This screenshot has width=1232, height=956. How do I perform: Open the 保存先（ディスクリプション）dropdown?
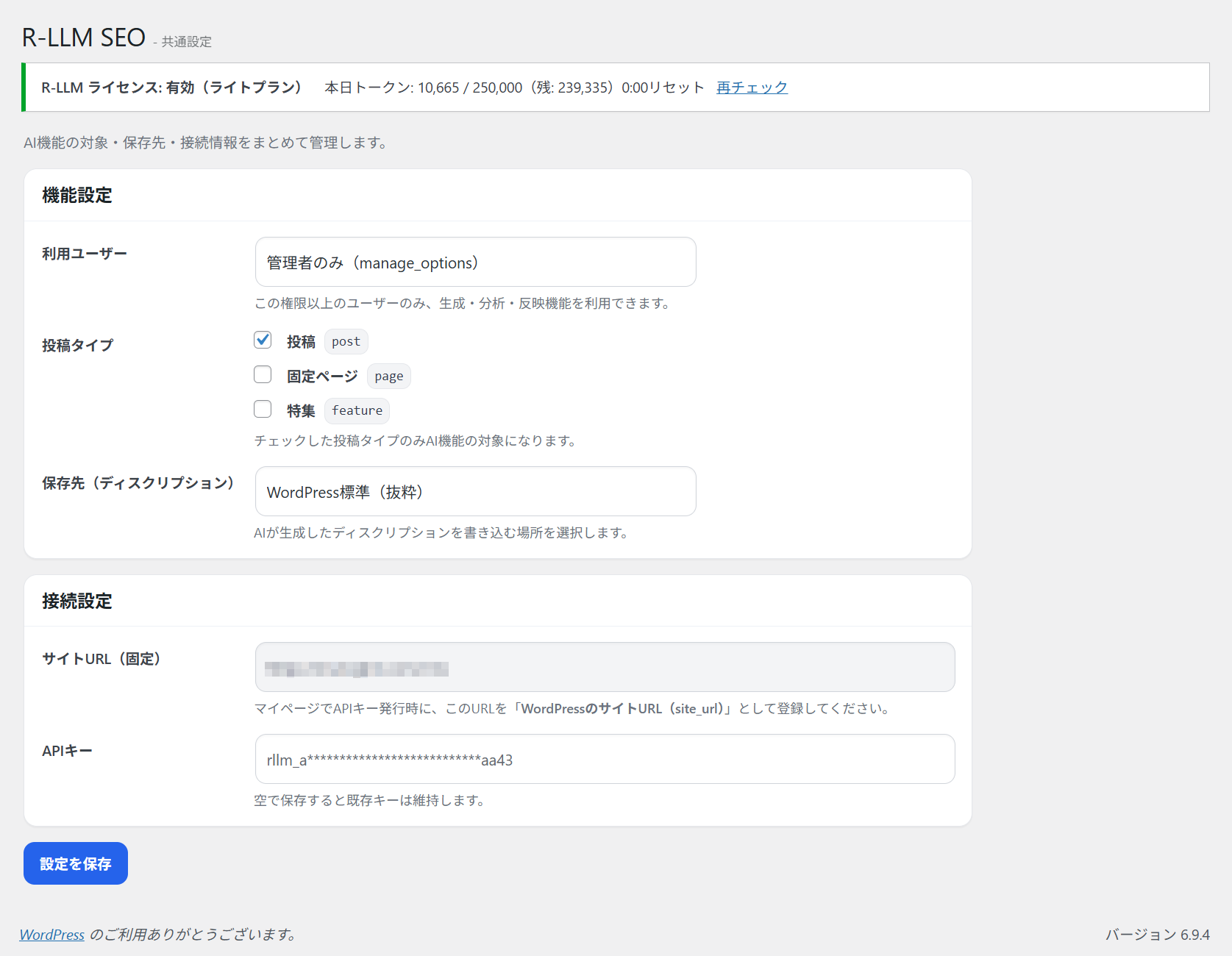pos(475,491)
